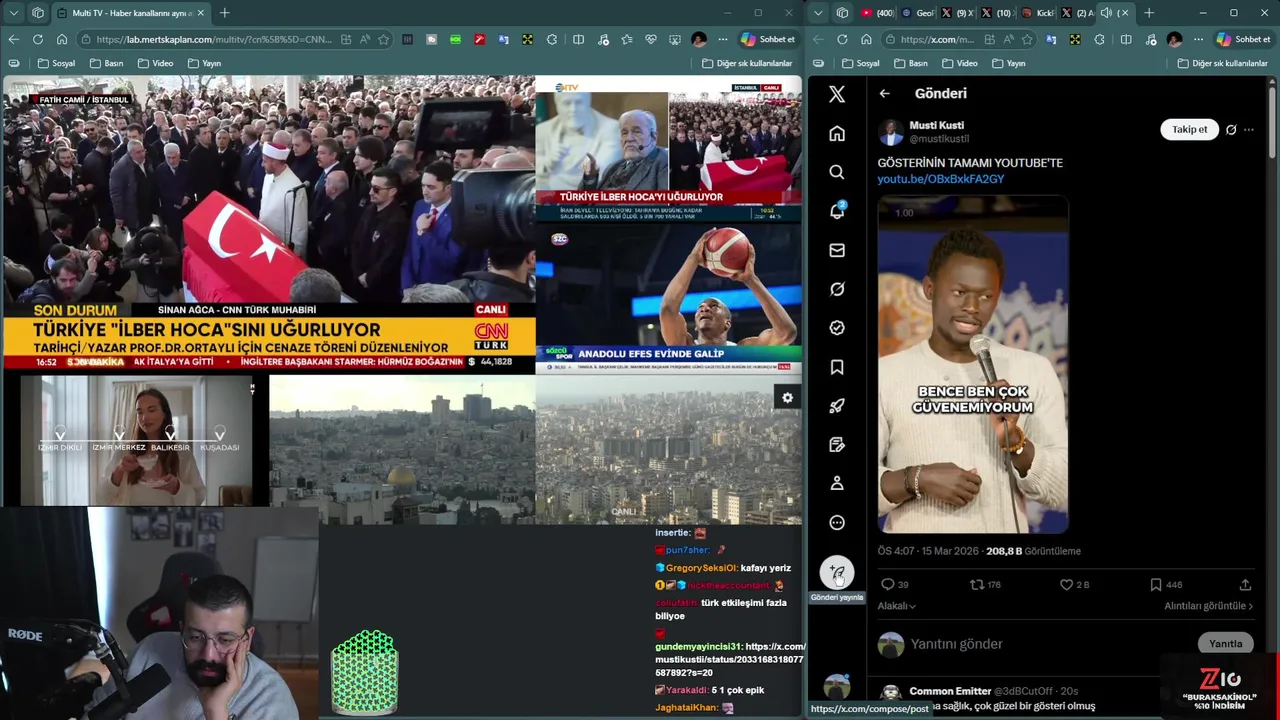Open tab list chevron in Multi TV window
Viewport: 1280px width, 720px height.
pos(13,13)
